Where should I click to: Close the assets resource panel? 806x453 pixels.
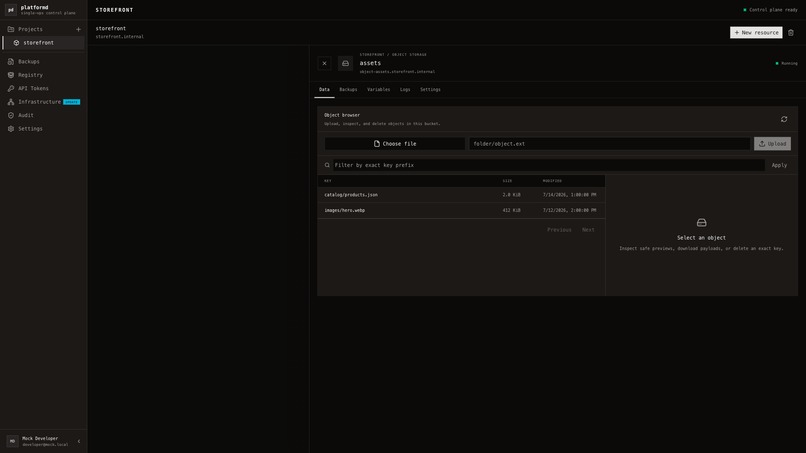click(x=324, y=63)
